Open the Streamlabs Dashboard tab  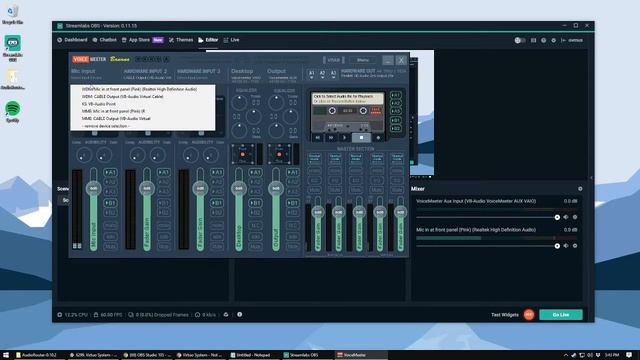72,40
